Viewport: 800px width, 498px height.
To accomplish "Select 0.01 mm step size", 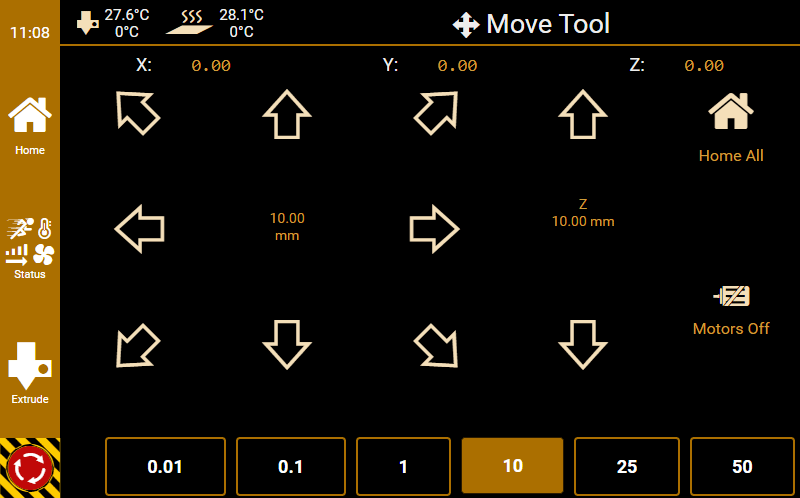I will click(165, 466).
